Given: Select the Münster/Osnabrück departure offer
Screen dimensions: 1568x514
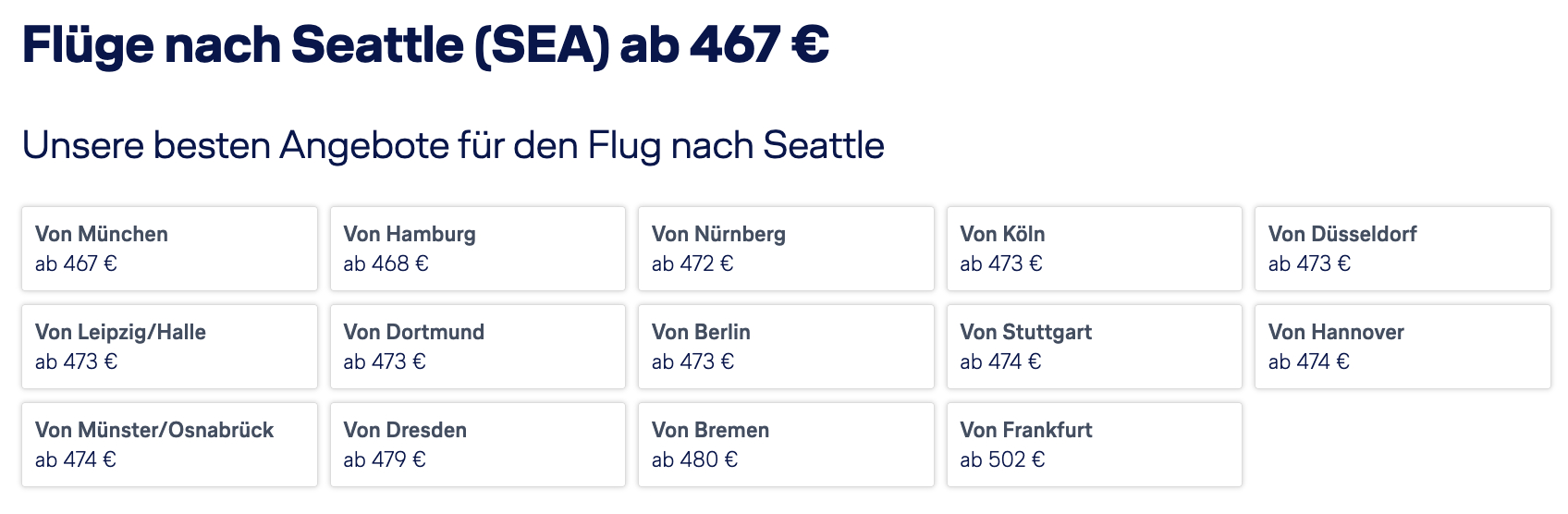Looking at the screenshot, I should (169, 445).
